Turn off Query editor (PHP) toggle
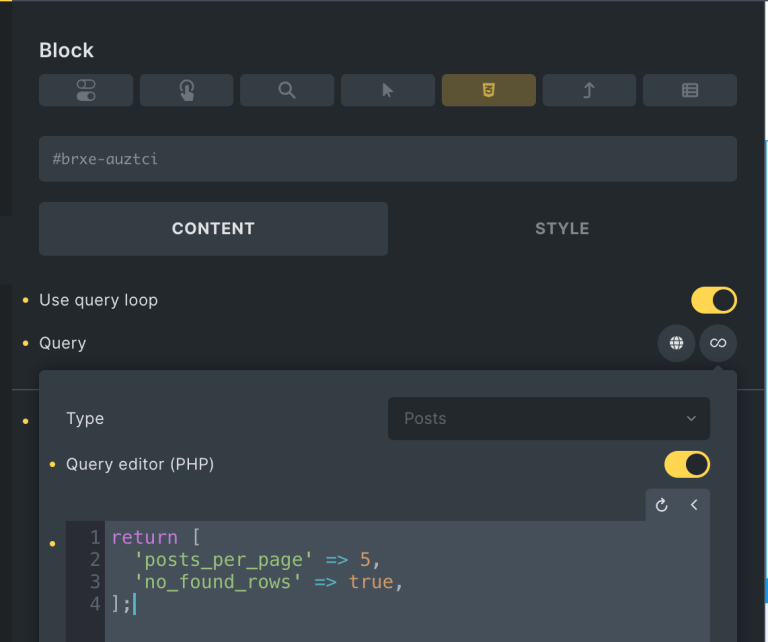Viewport: 768px width, 642px height. click(687, 464)
